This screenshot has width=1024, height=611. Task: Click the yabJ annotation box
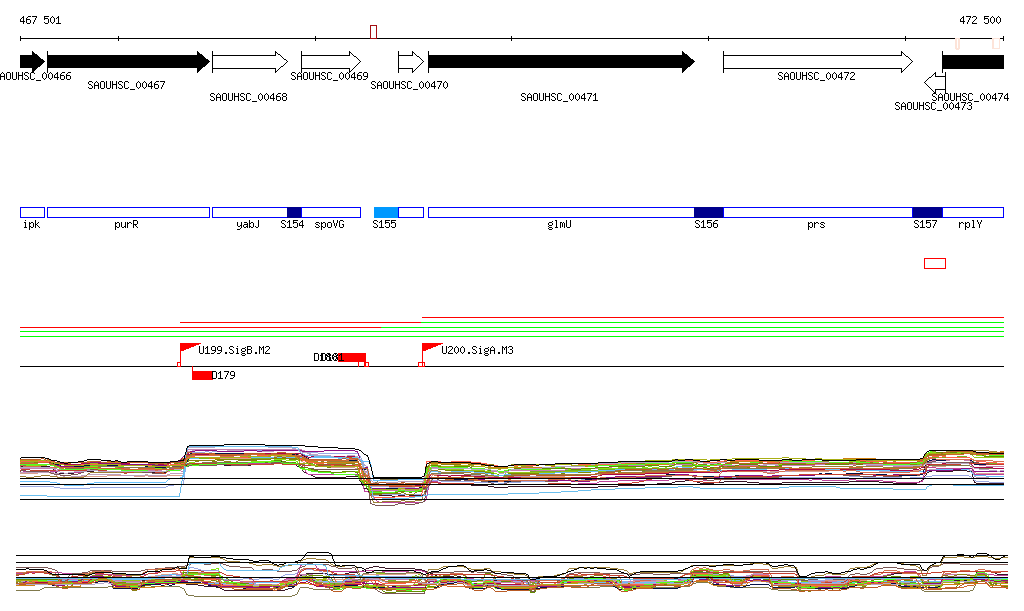pyautogui.click(x=249, y=212)
